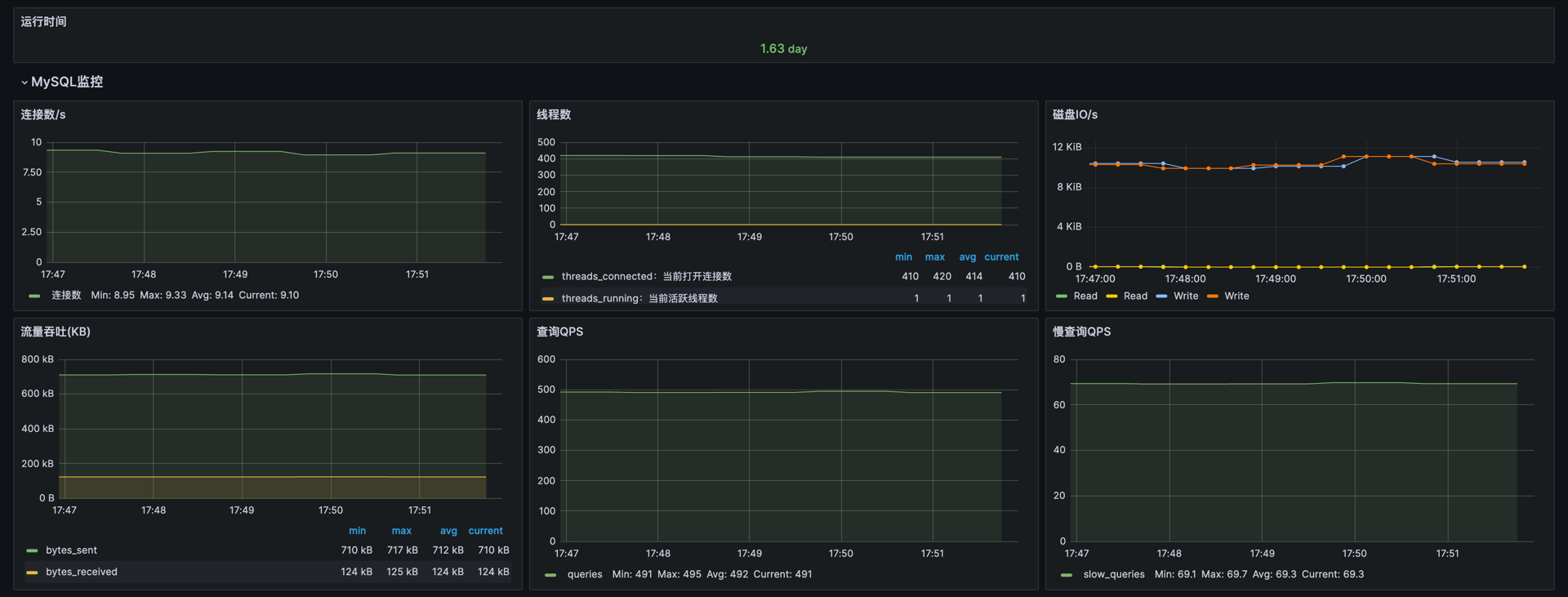Toggle threads_connected legend series
This screenshot has height=597, width=1568.
pos(646,277)
